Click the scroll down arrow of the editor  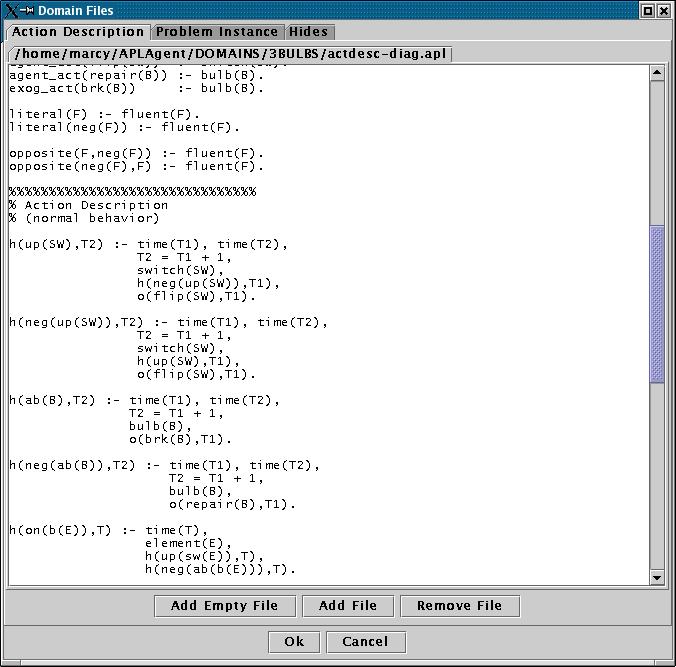click(x=657, y=577)
